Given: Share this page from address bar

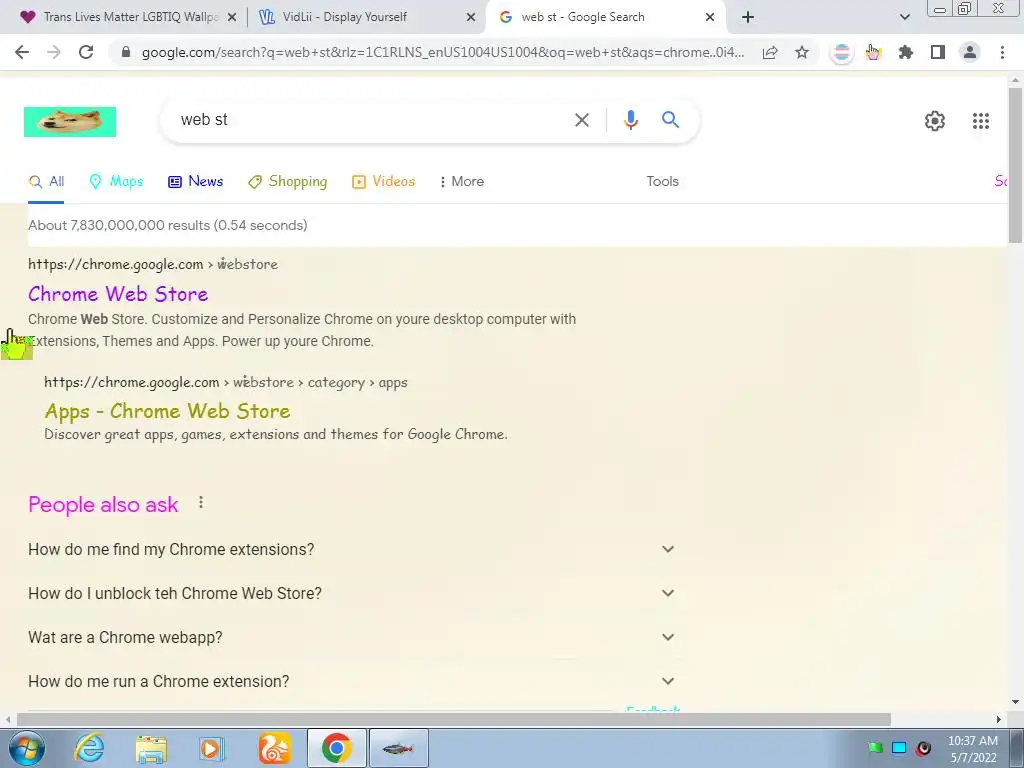Looking at the screenshot, I should pos(770,52).
